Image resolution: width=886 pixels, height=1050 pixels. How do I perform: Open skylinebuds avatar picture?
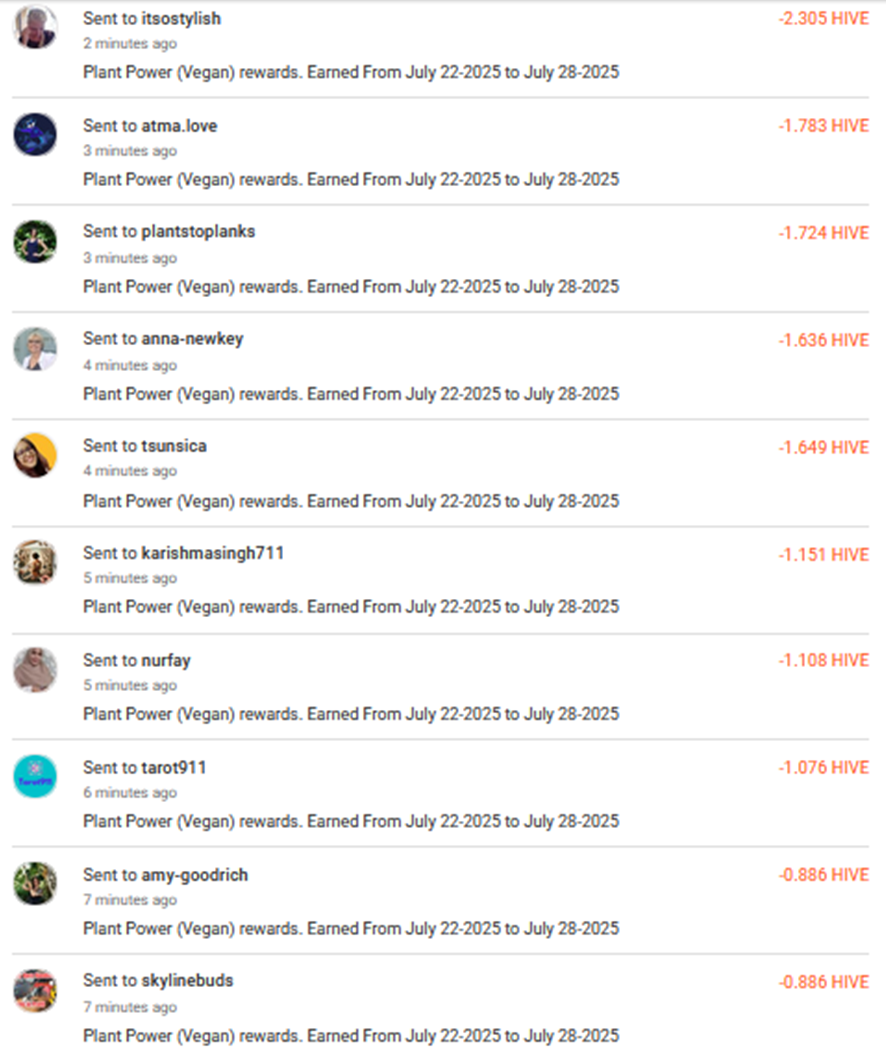coord(35,990)
